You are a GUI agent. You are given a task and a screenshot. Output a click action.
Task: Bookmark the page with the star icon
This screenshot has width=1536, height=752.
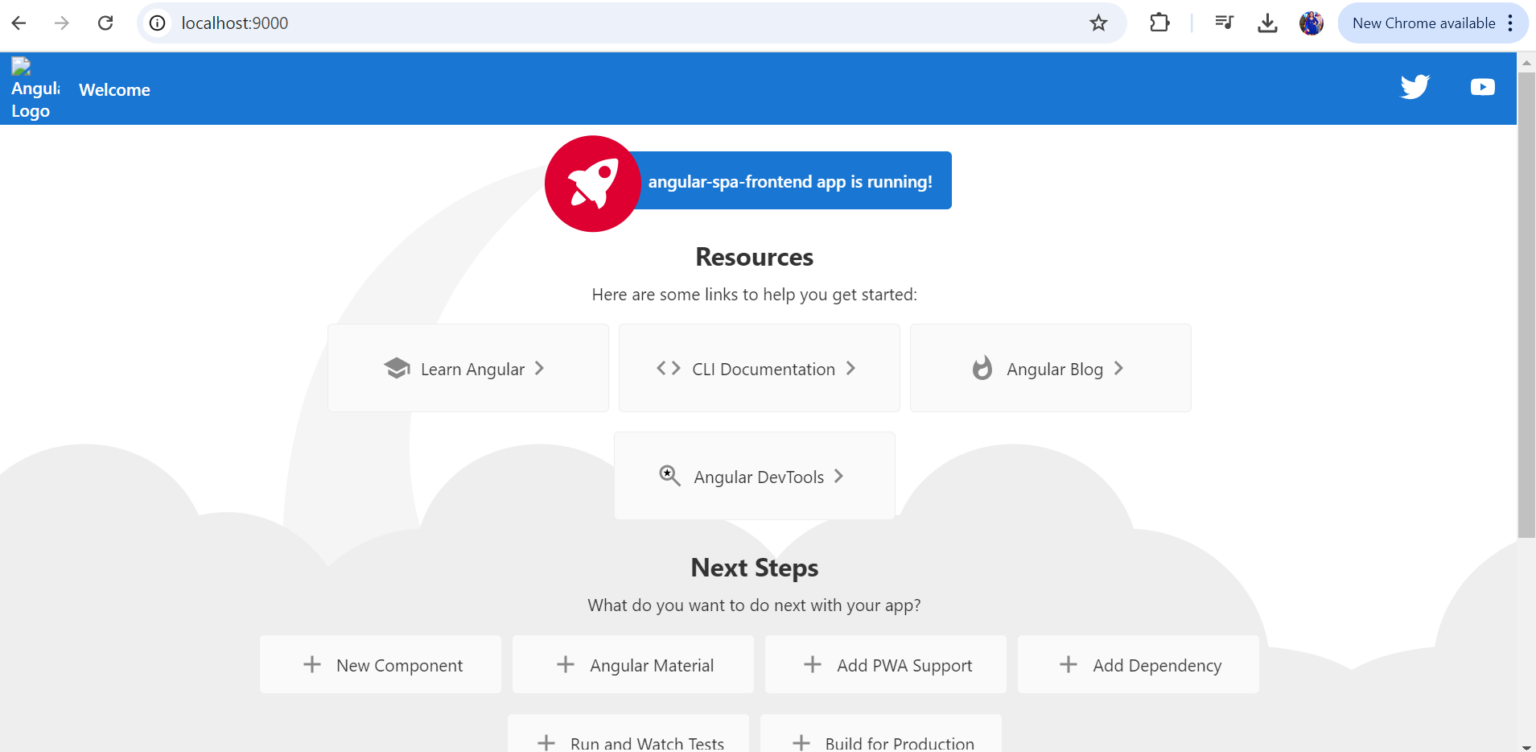(x=1099, y=22)
